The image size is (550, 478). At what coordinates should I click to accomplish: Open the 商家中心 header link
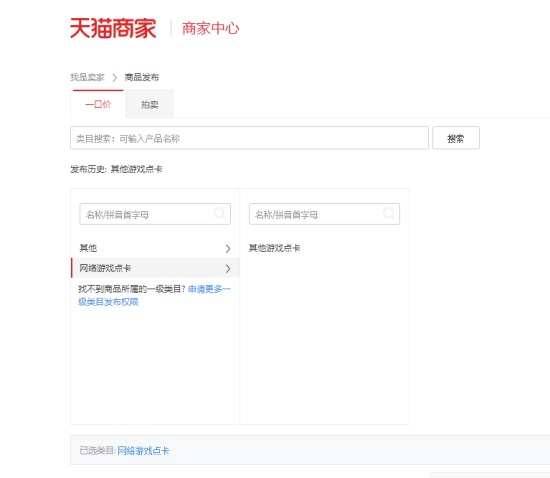(x=210, y=28)
